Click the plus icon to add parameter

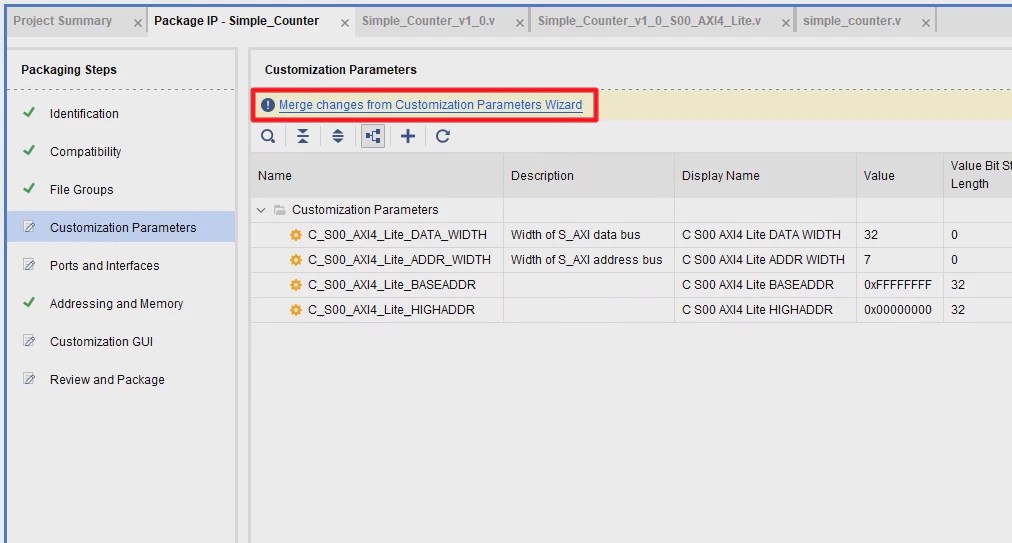[x=408, y=136]
